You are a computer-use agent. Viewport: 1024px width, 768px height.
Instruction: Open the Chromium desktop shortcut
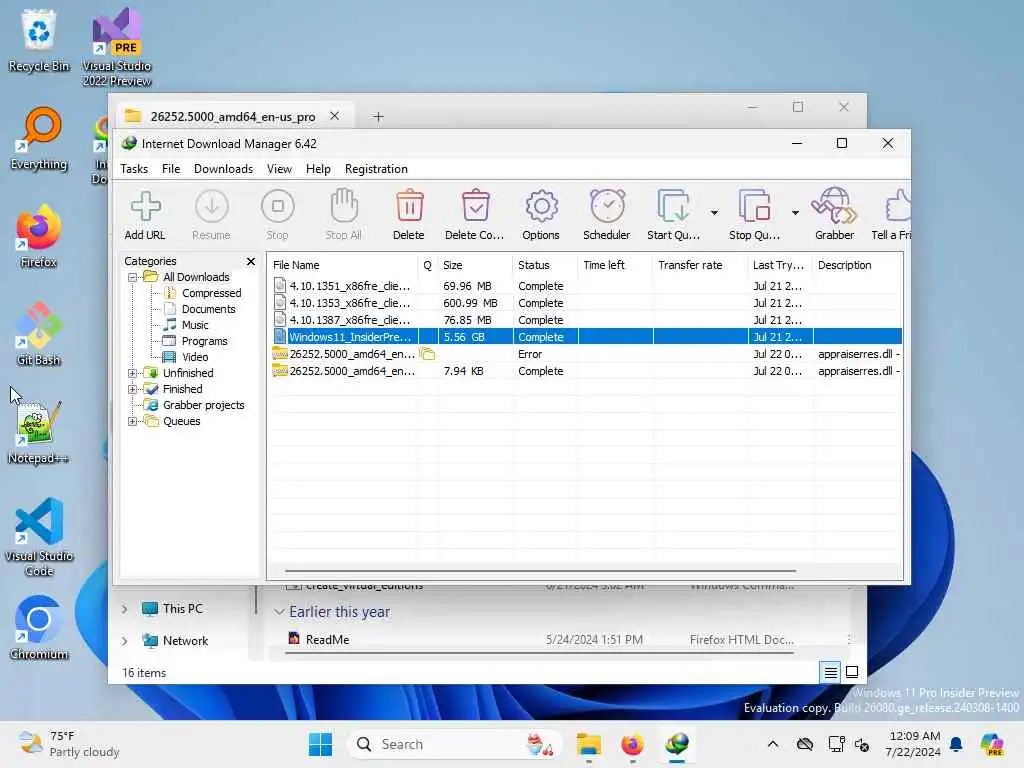click(x=39, y=628)
